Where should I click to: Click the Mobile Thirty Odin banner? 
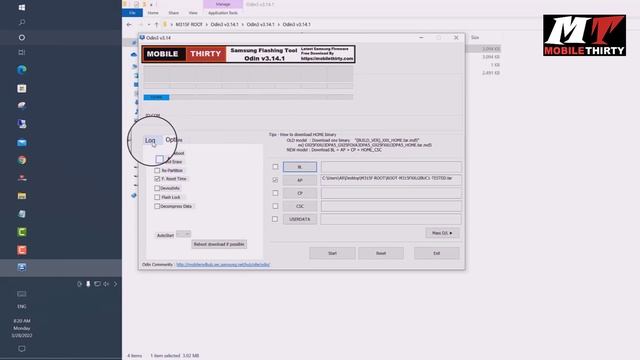click(x=248, y=54)
